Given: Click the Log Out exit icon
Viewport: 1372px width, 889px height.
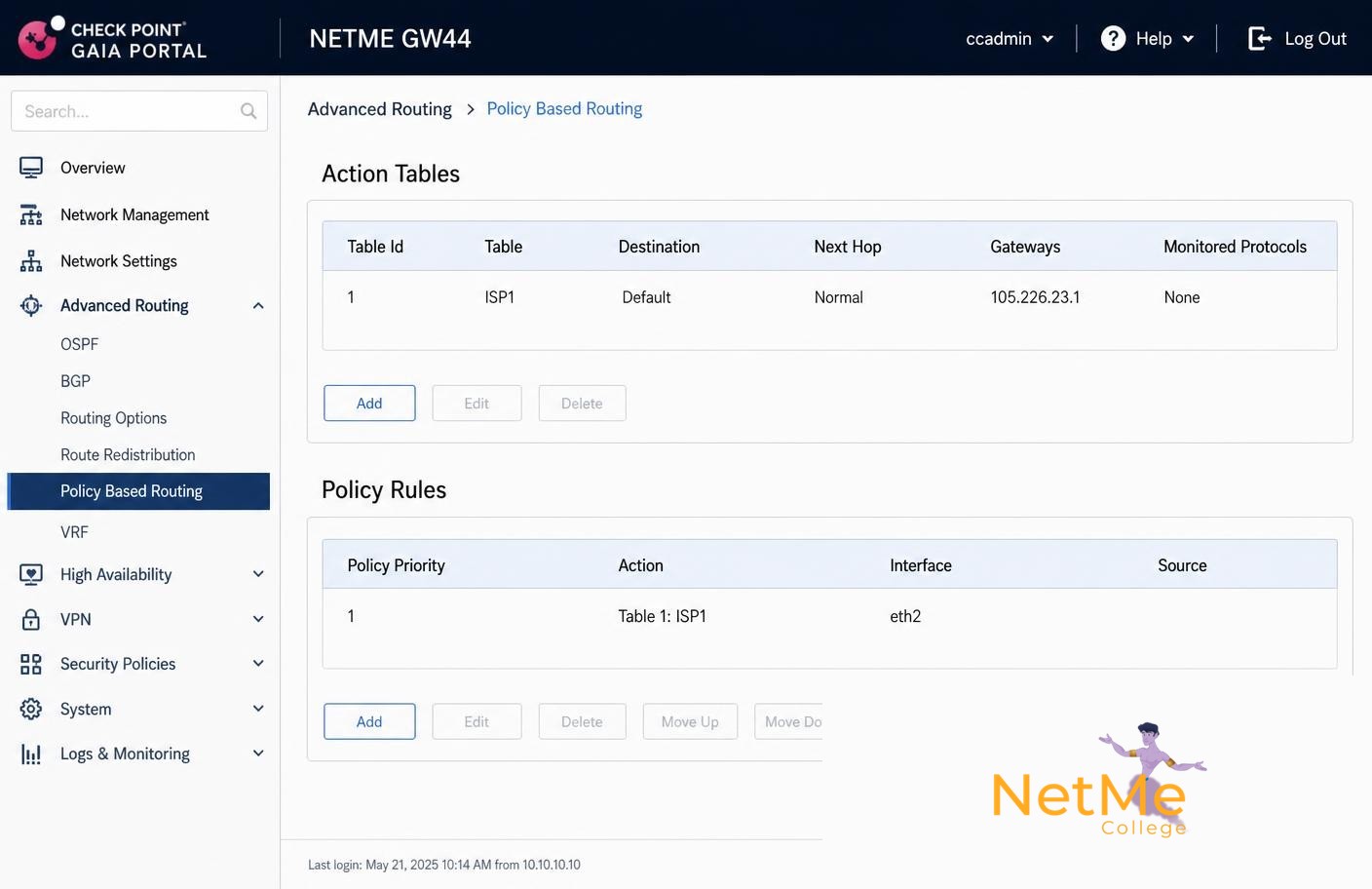Looking at the screenshot, I should (1260, 38).
